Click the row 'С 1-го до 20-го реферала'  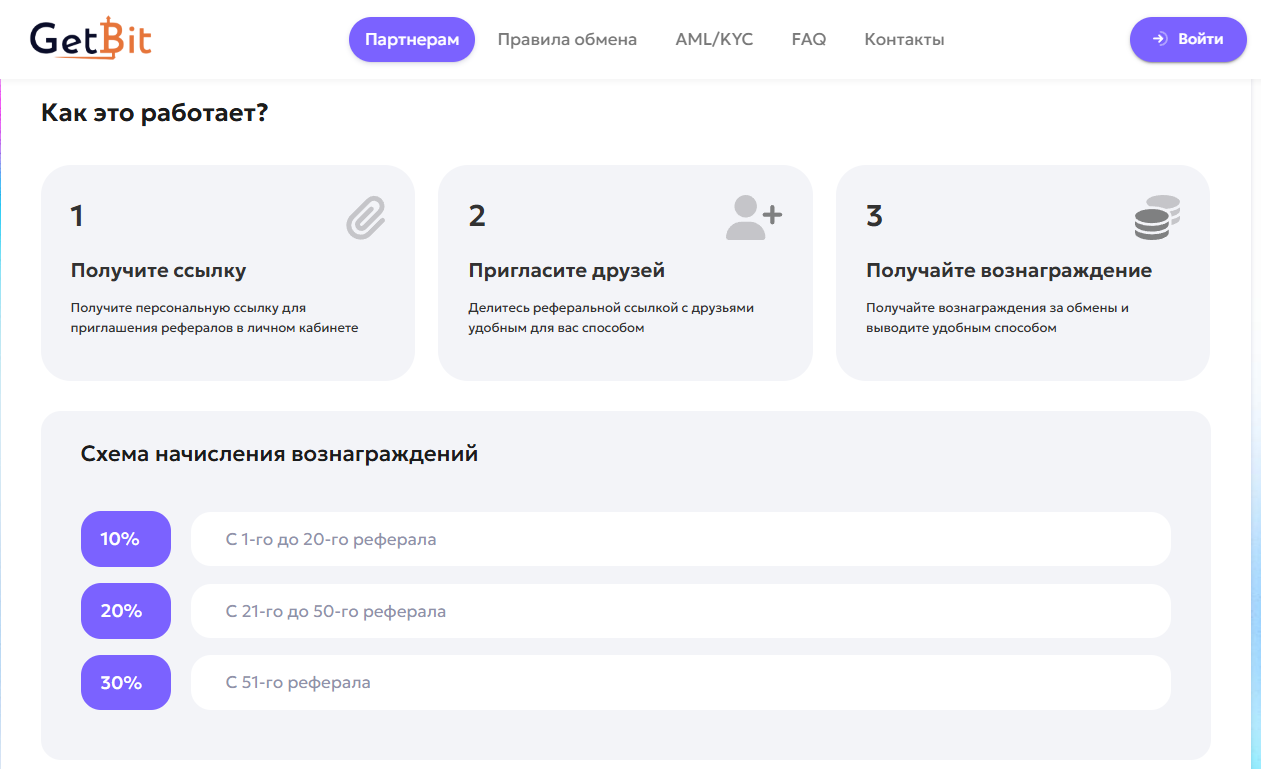point(680,539)
